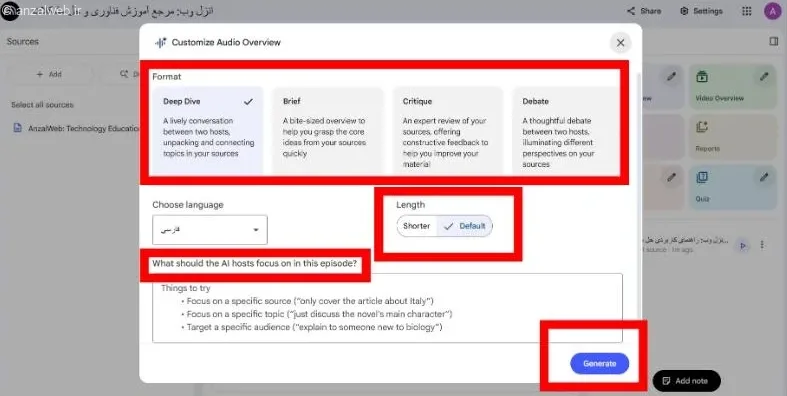The image size is (787, 396).
Task: Open Settings in the header
Action: pos(701,11)
